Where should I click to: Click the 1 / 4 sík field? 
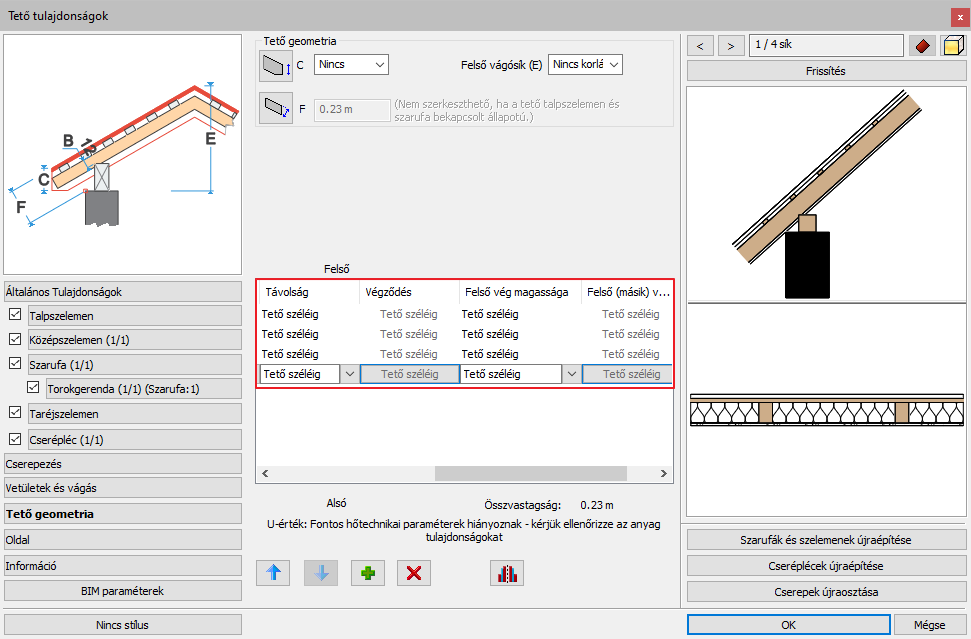826,45
